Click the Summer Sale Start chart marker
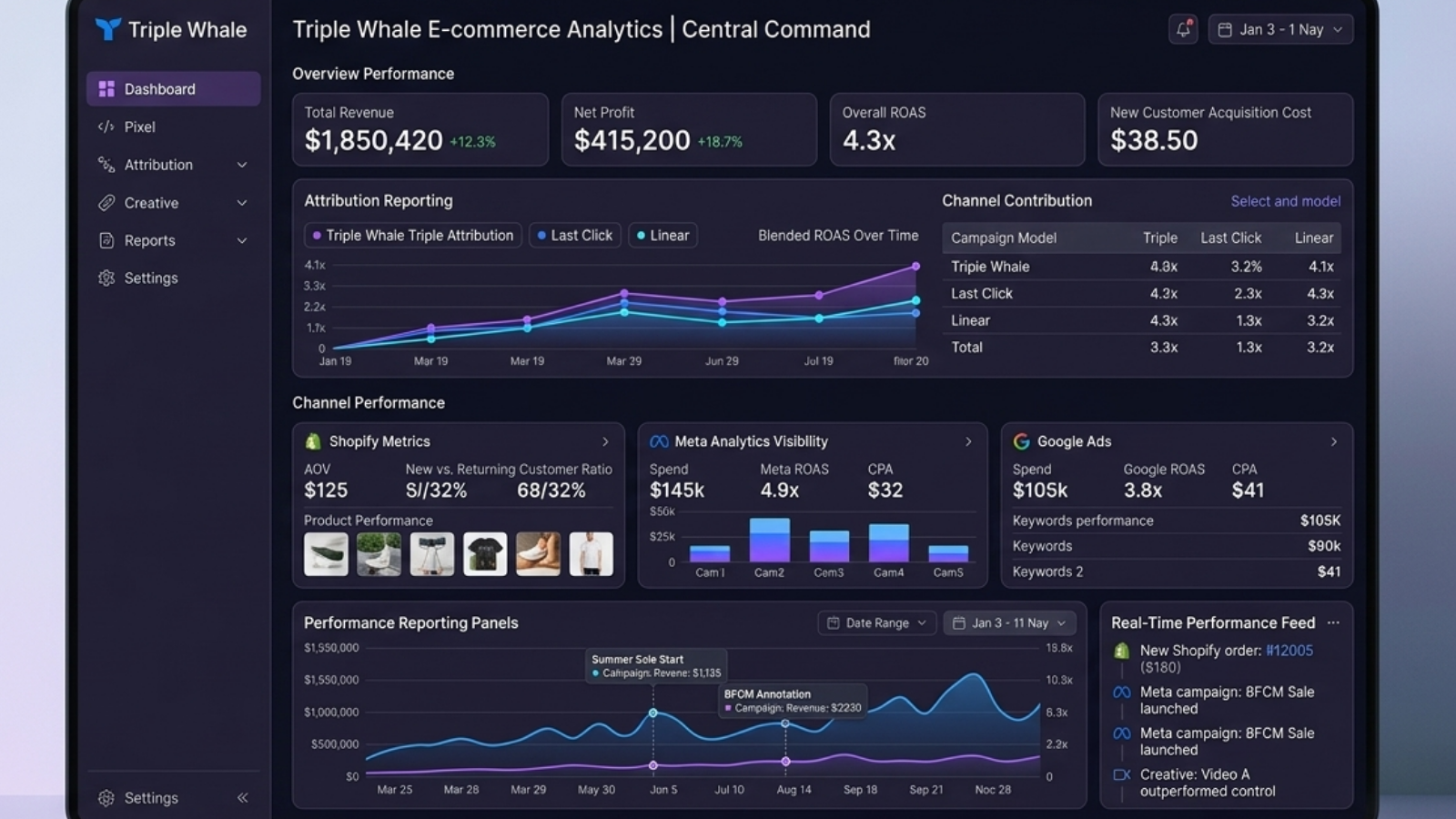The width and height of the screenshot is (1456, 819). [x=652, y=713]
